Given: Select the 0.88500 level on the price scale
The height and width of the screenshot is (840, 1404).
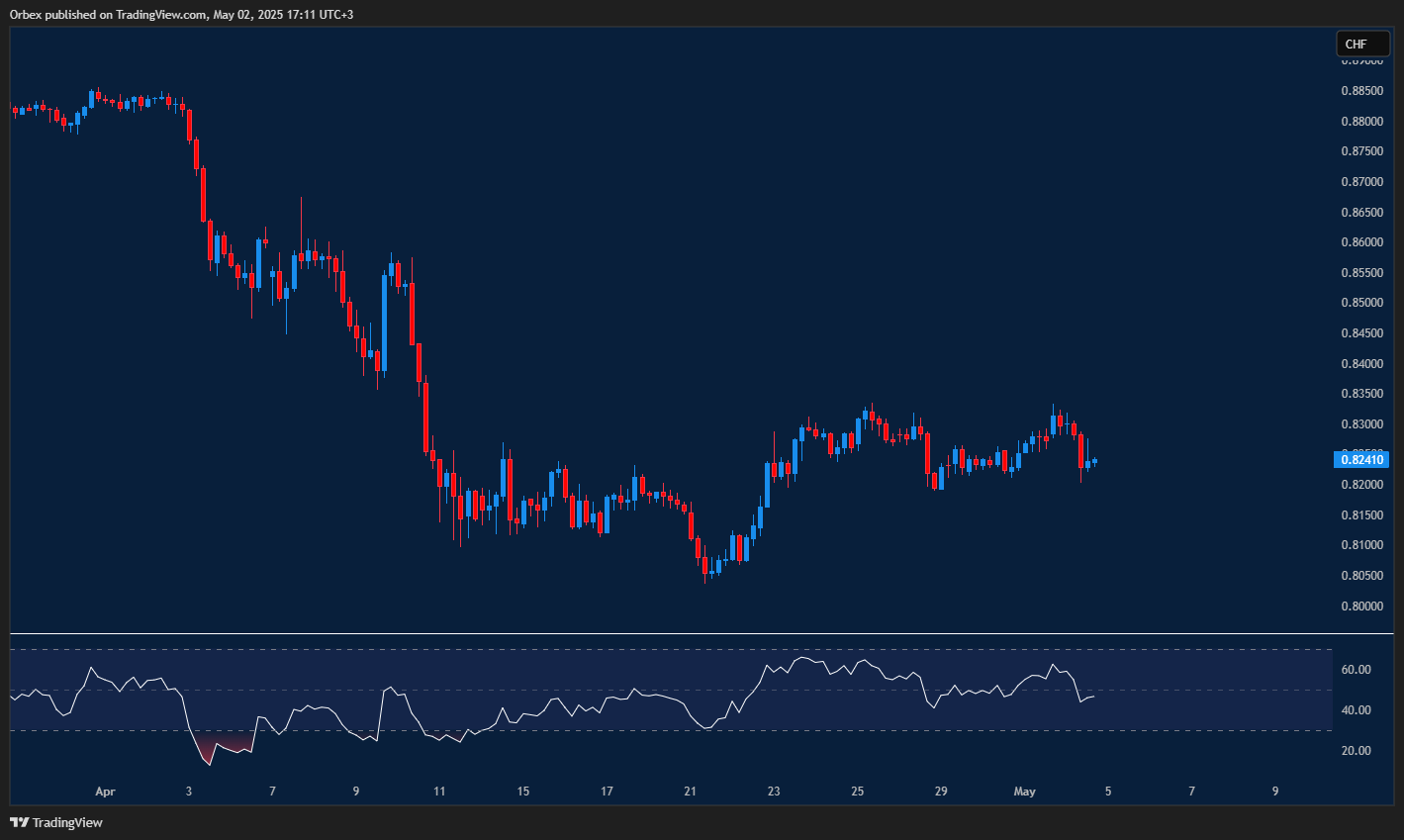Looking at the screenshot, I should [1364, 90].
